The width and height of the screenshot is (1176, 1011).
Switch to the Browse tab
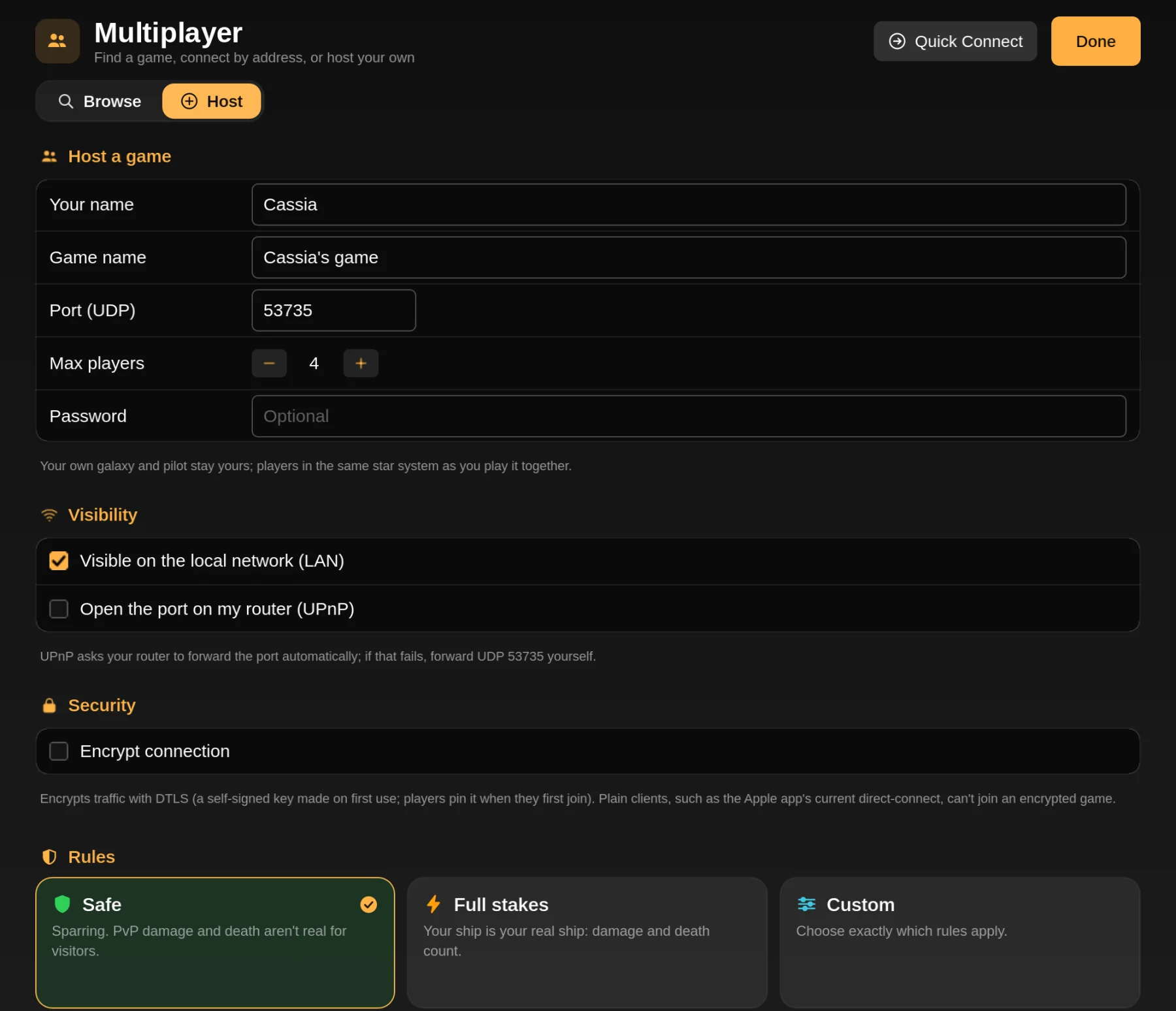click(99, 101)
